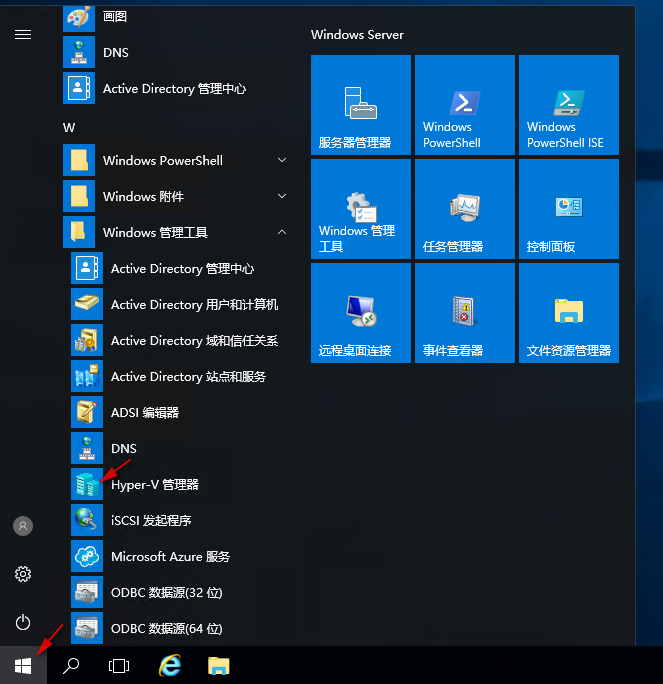Click the W letter group header
663x684 pixels.
point(69,128)
